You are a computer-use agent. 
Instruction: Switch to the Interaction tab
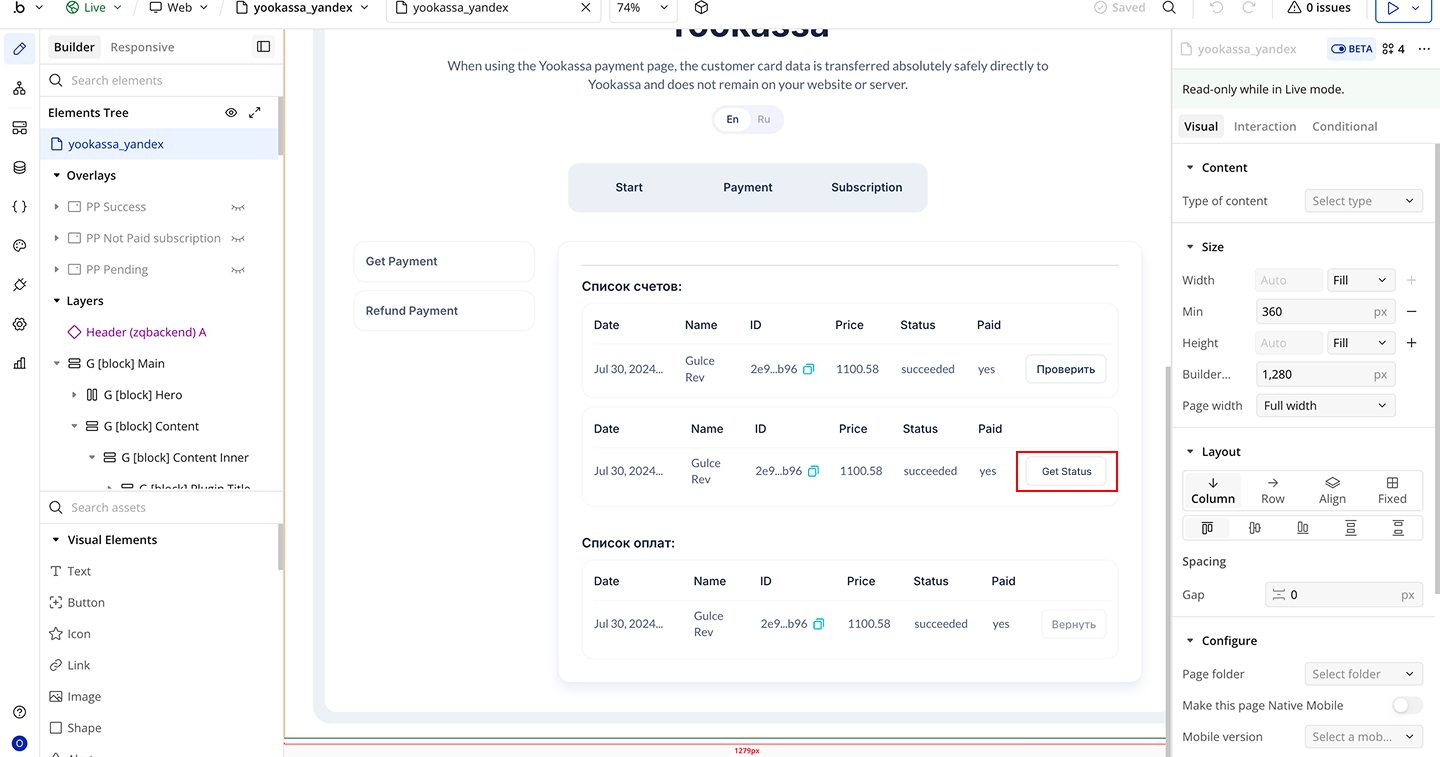click(x=1264, y=127)
